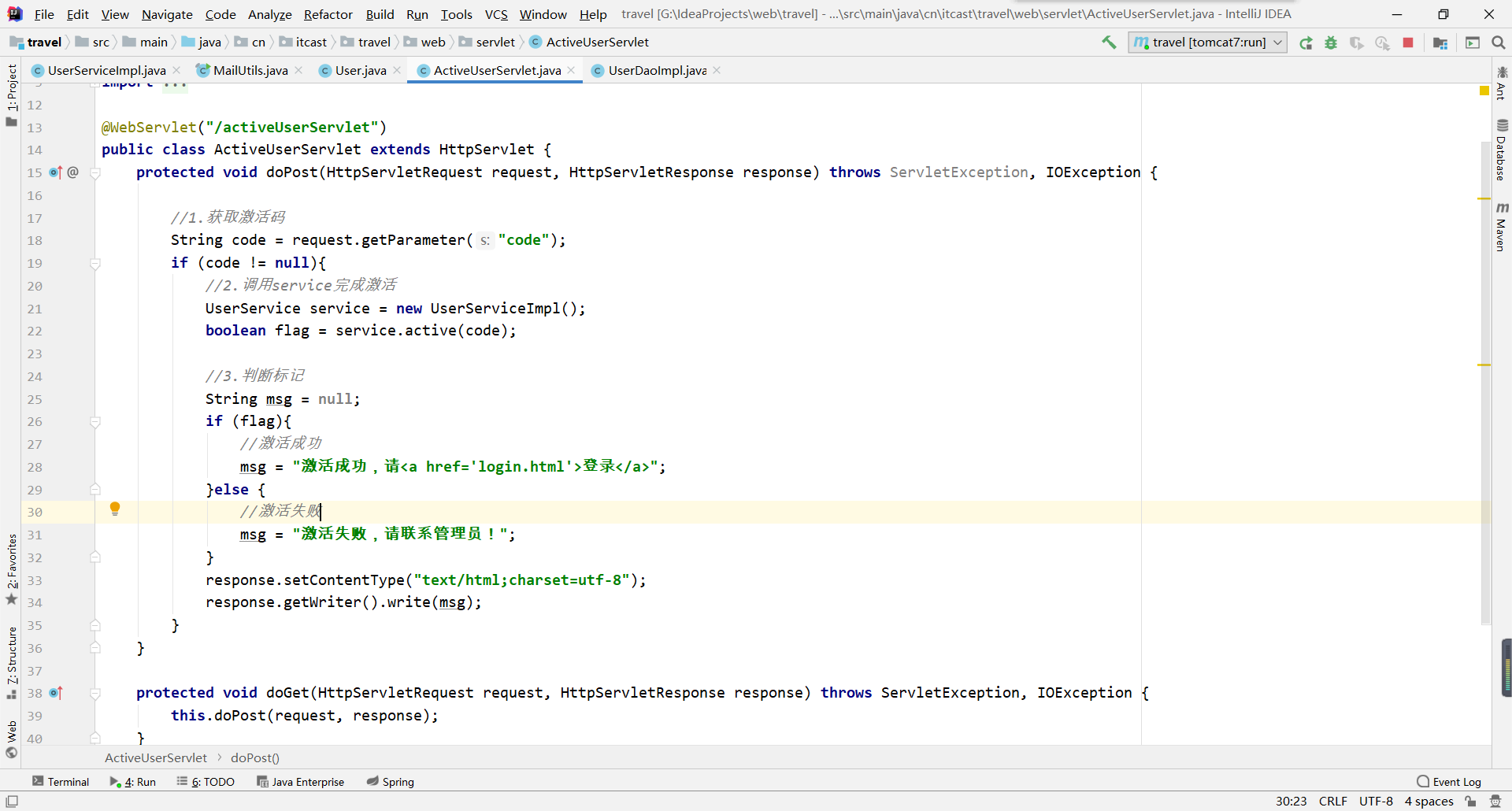Open the Ant tool window
Screen dimensions: 1512x811
[x=1502, y=83]
